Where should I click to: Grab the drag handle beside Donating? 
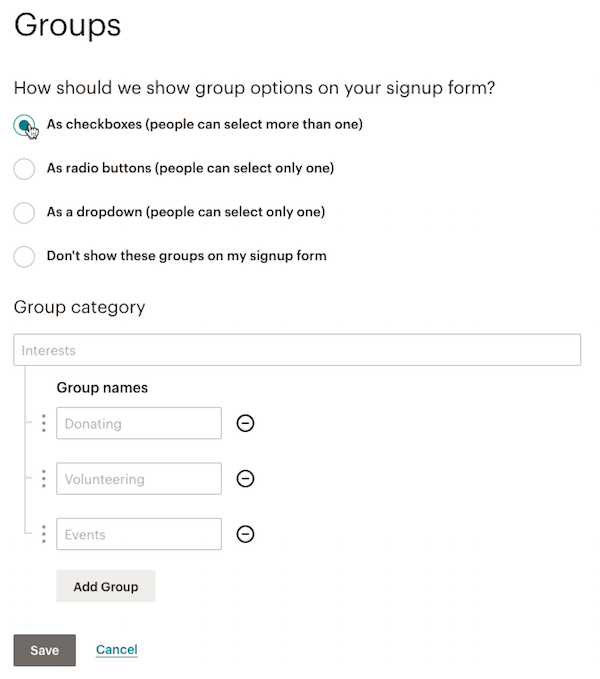tap(44, 423)
